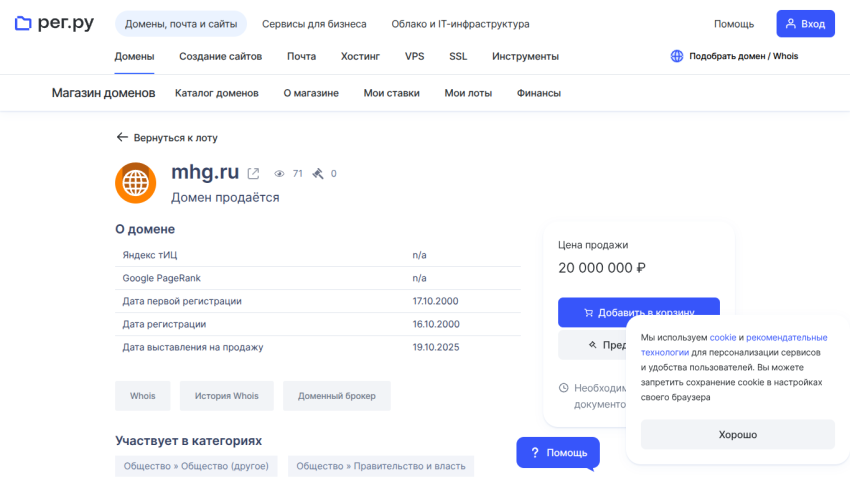Click date value 19.10.2025
850x478 pixels.
point(436,347)
